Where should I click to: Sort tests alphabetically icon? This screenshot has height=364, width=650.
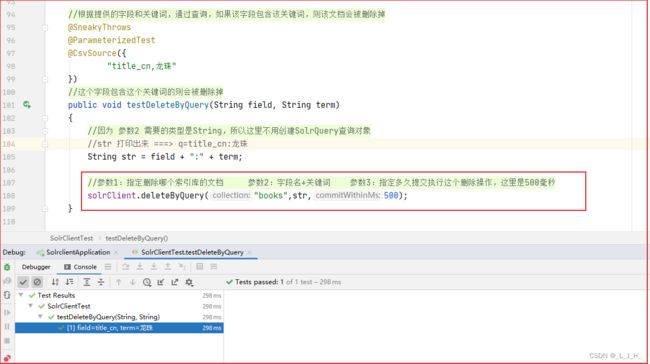(55, 282)
